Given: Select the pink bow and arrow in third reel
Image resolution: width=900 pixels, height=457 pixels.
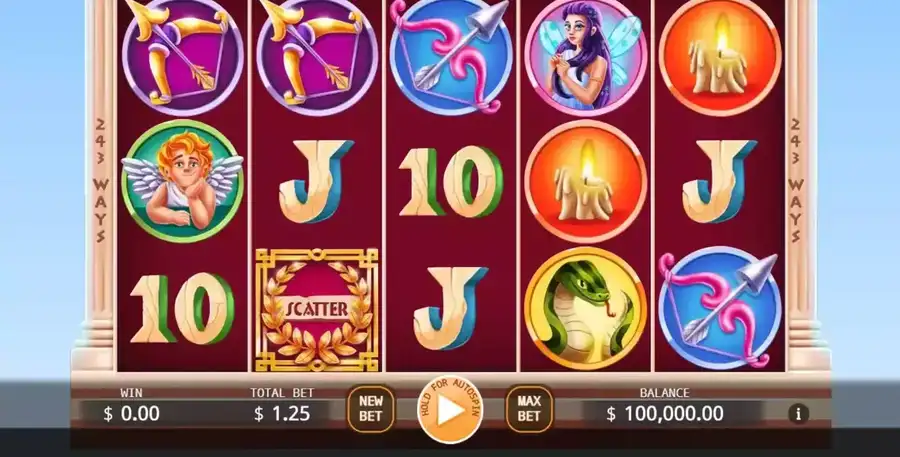Looking at the screenshot, I should tap(451, 55).
